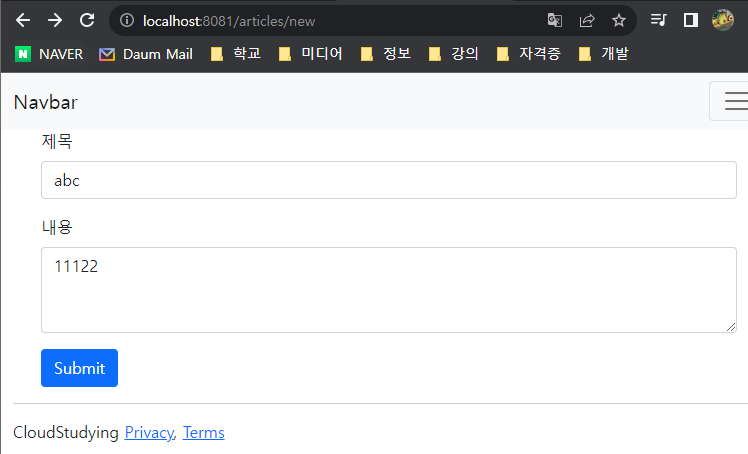Open the media control icon

pyautogui.click(x=658, y=20)
